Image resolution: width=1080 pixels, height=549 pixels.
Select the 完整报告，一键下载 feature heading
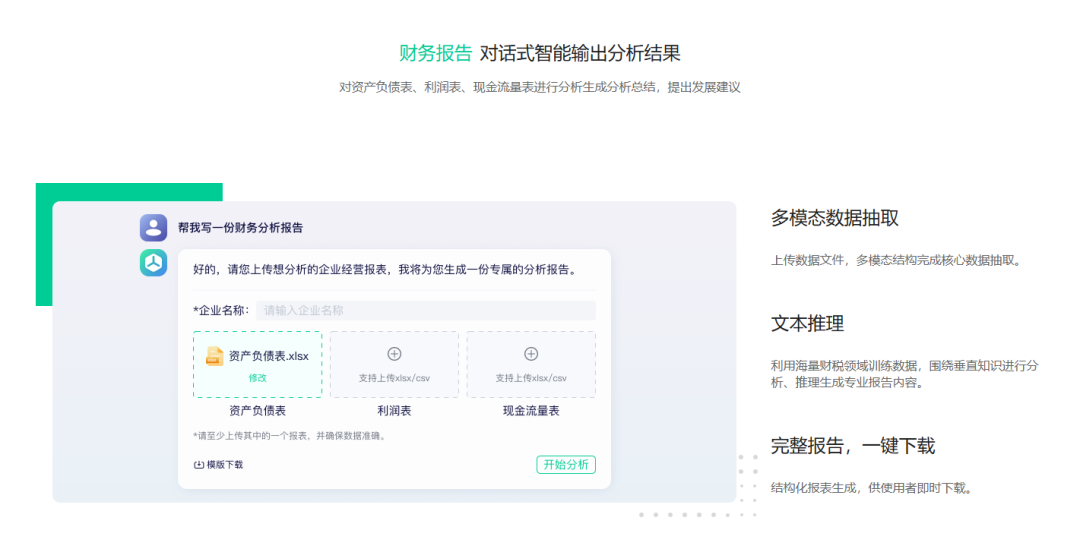853,446
